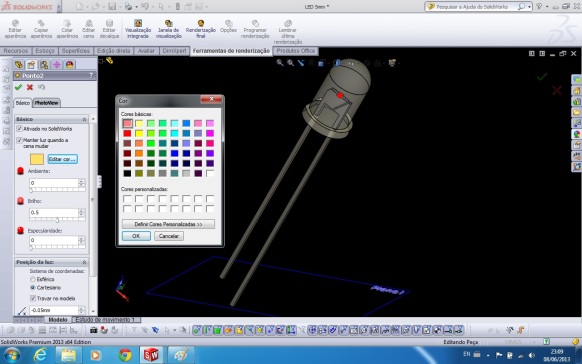
Task: Toggle the Ativado no SolidWorks checkbox
Action: click(x=20, y=129)
